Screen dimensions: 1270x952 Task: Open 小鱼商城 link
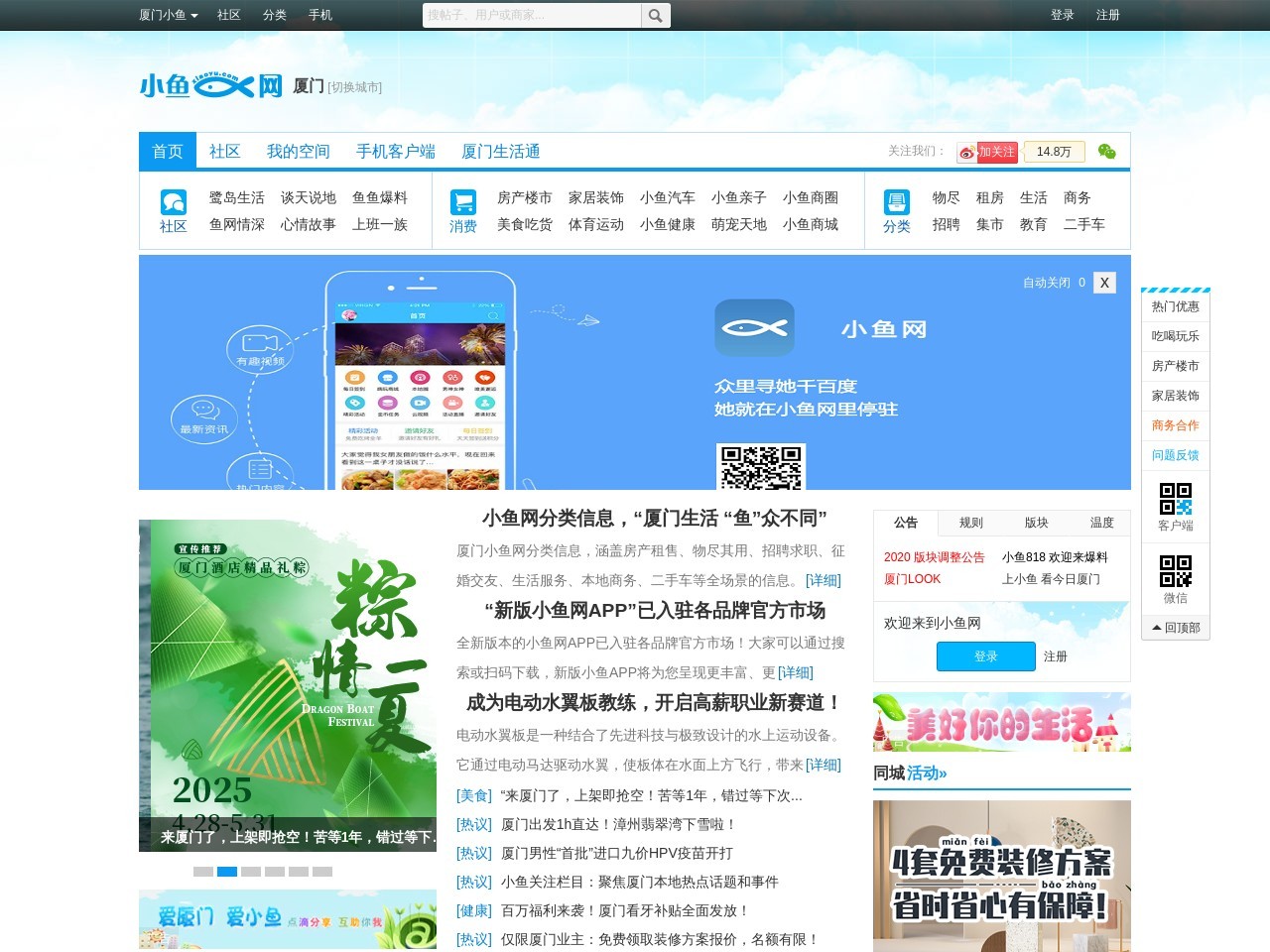click(x=811, y=224)
